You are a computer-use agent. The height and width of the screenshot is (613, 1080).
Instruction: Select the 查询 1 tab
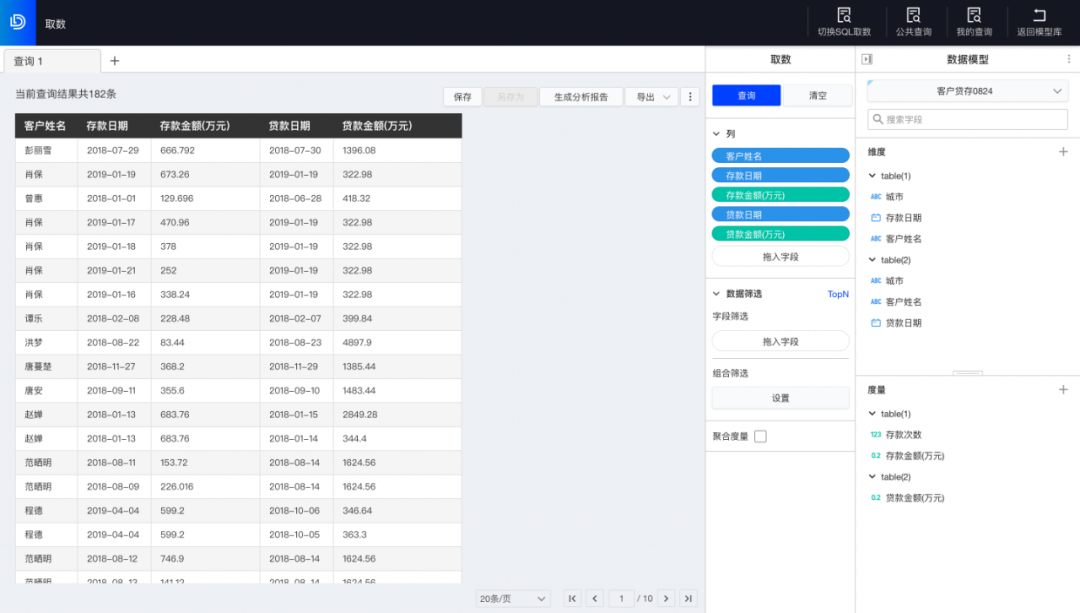(x=50, y=61)
